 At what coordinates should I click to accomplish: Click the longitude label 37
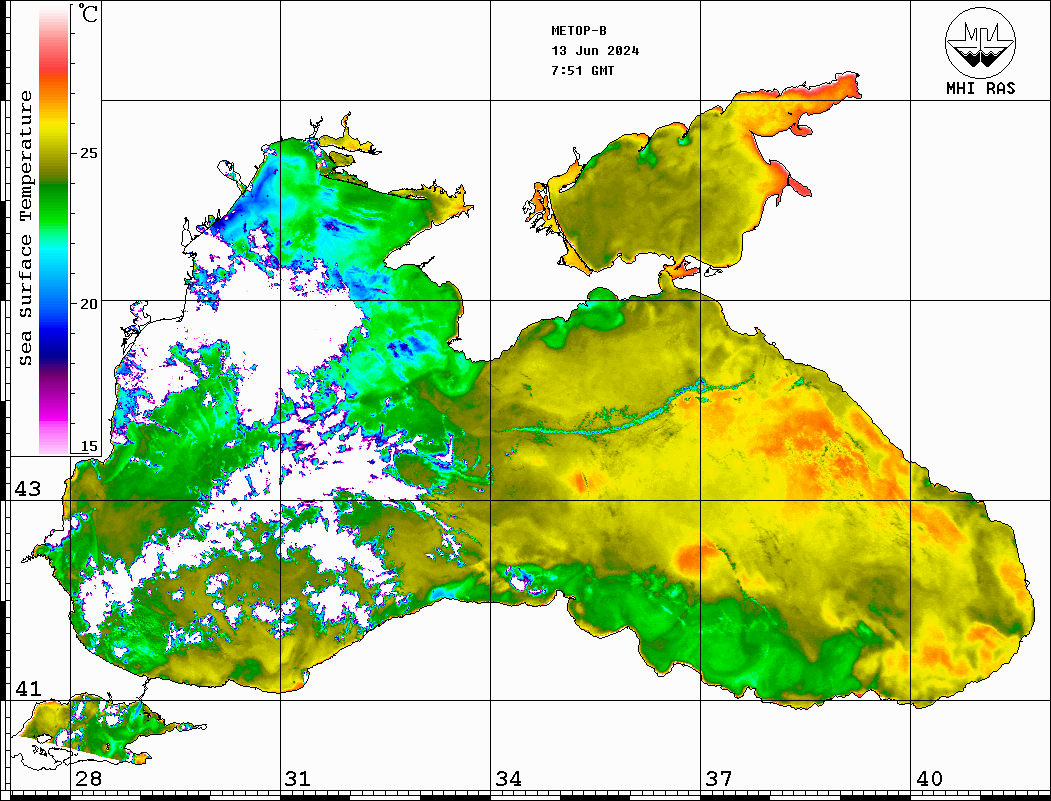coord(719,779)
